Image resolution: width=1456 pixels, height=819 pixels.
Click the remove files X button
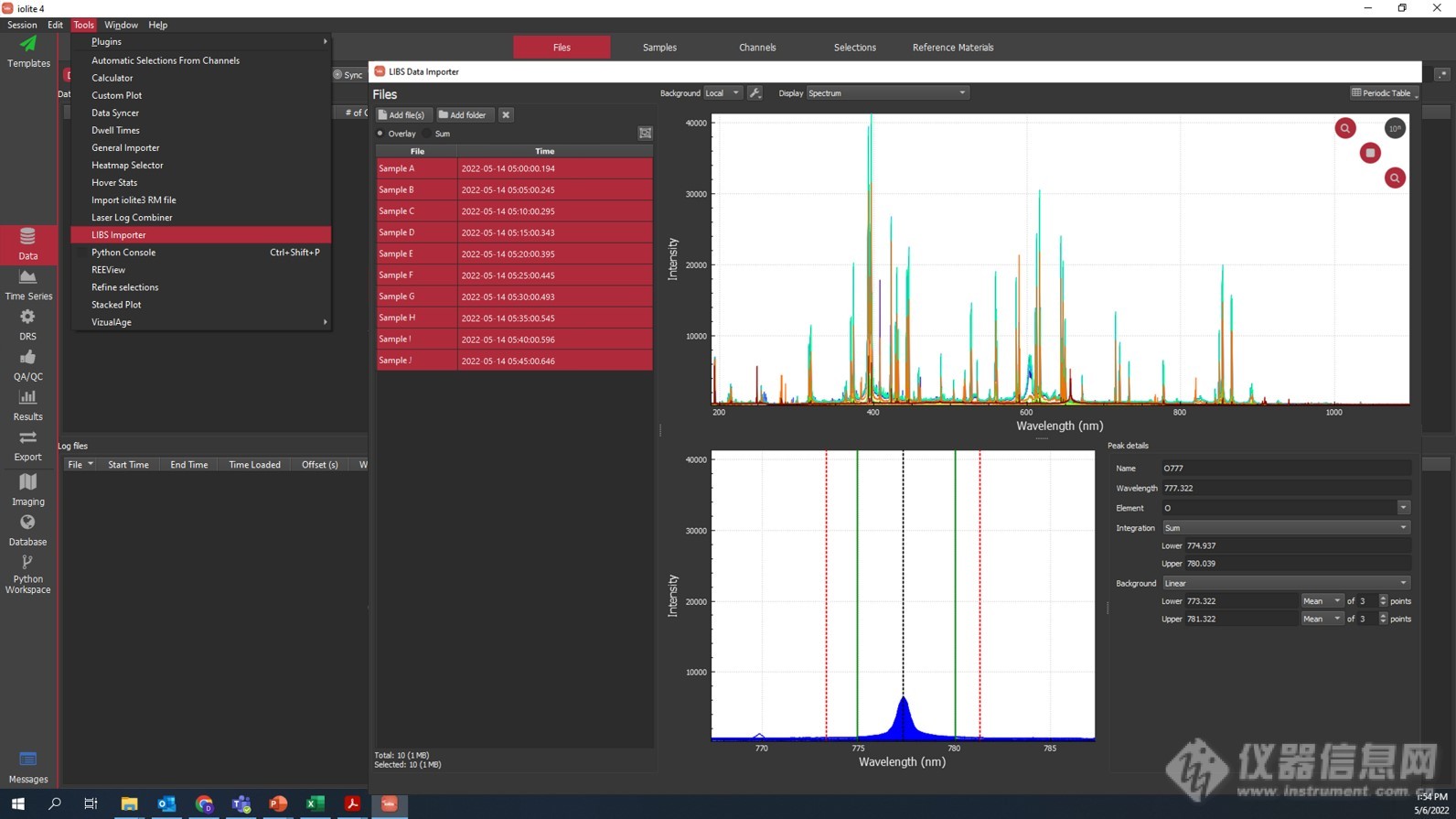click(506, 115)
